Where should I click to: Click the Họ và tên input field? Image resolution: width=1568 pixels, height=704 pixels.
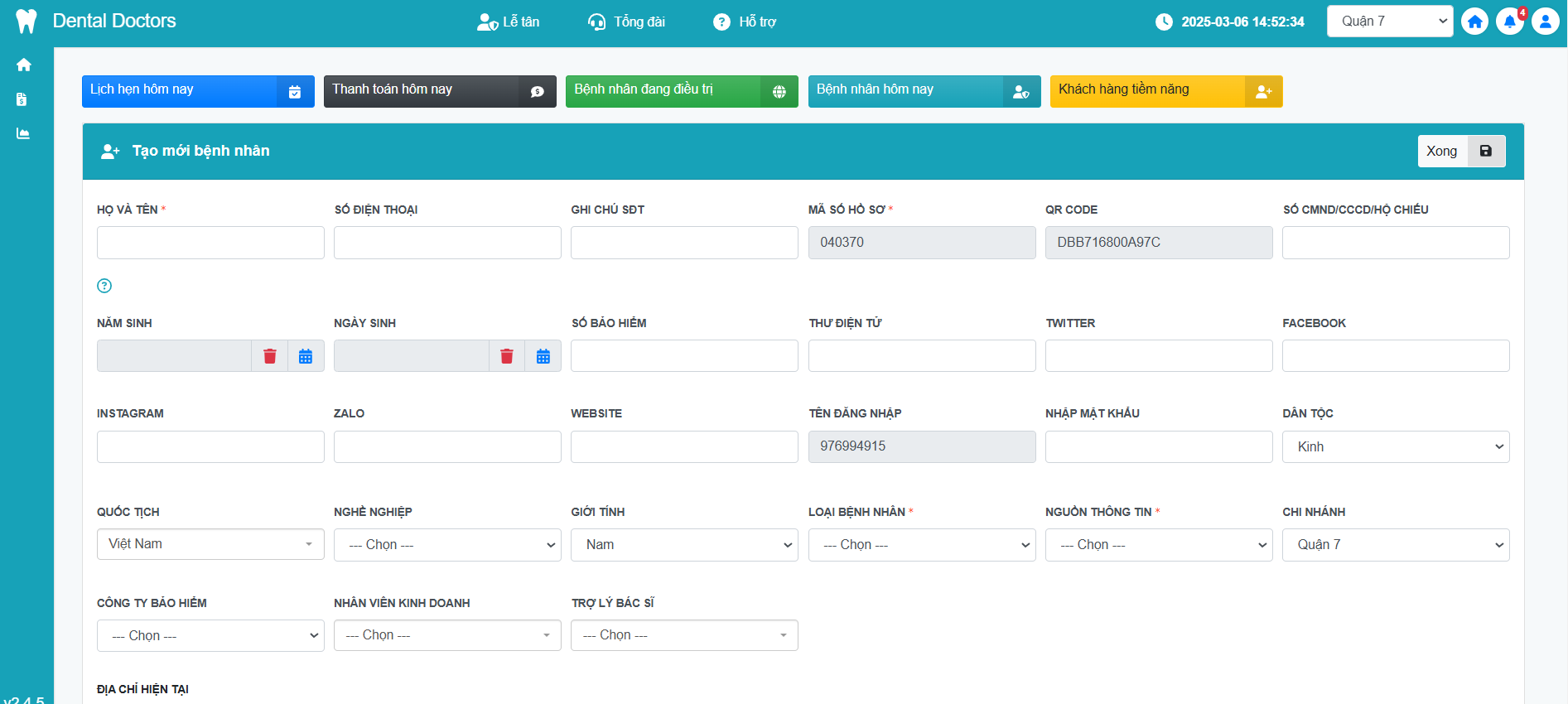coord(210,243)
